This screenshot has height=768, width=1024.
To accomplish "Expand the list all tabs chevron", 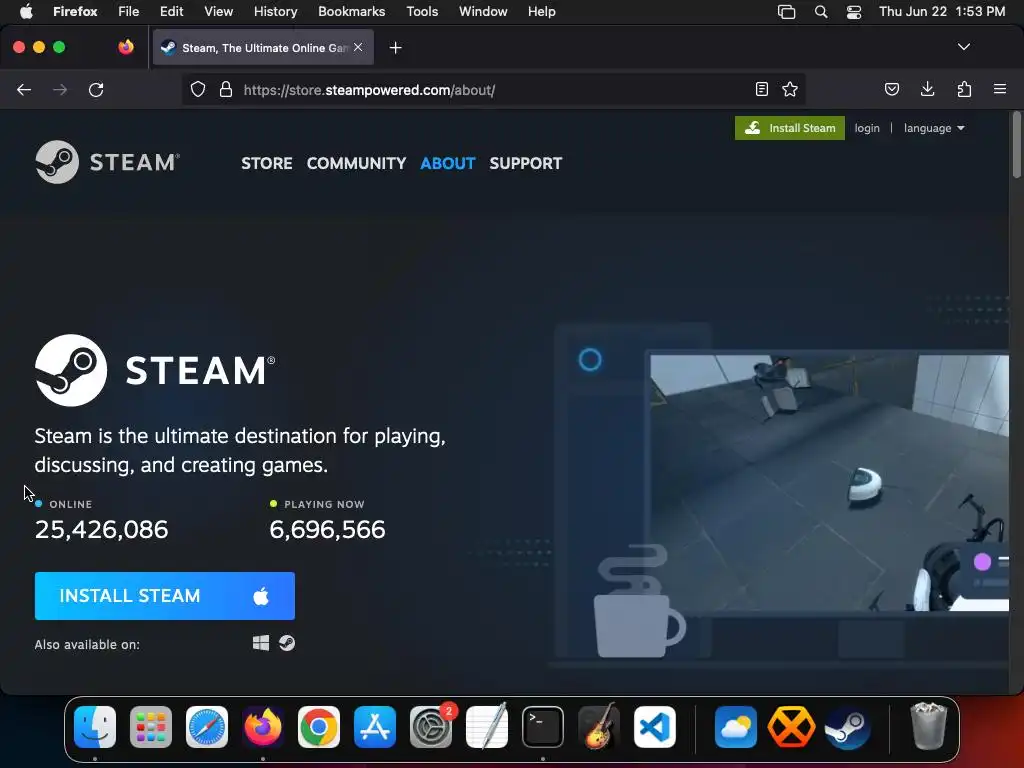I will [963, 47].
